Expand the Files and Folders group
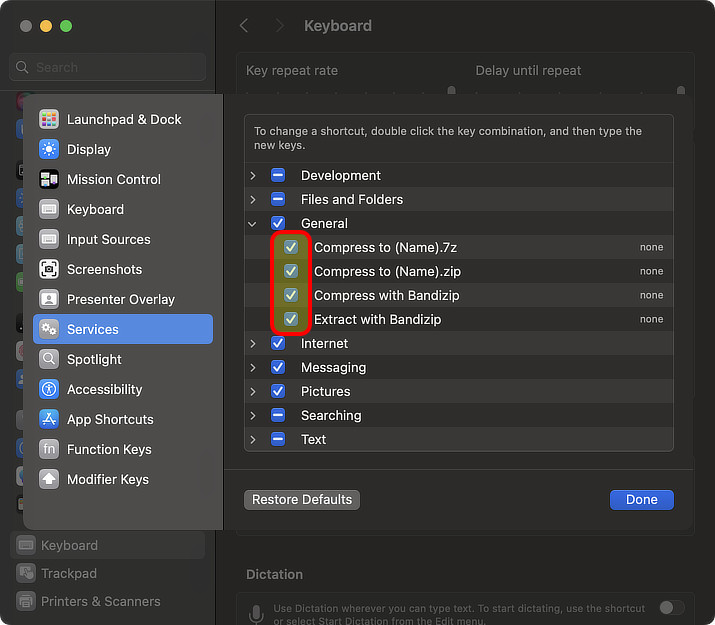 click(253, 199)
